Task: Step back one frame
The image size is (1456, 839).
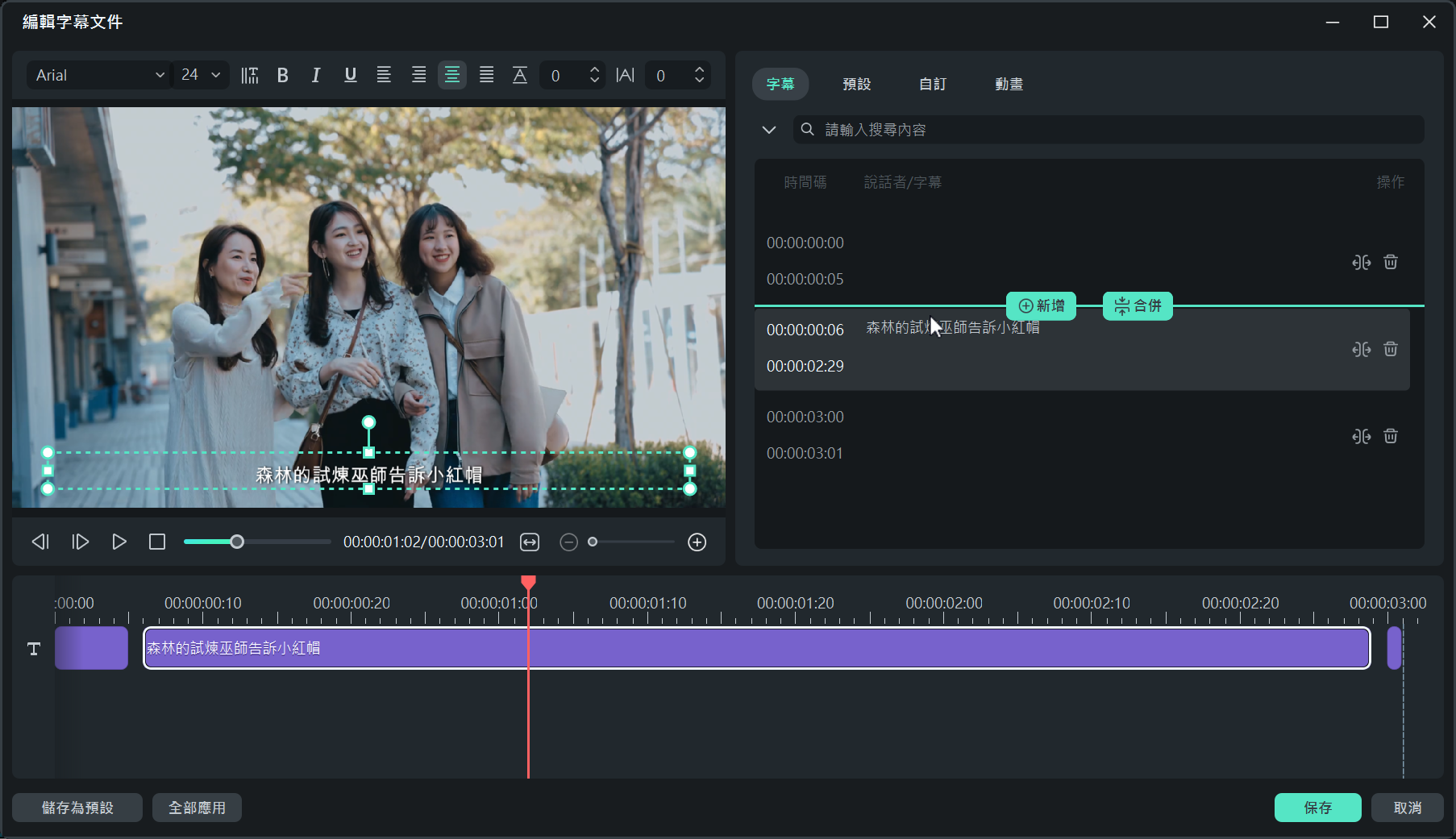Action: [40, 542]
